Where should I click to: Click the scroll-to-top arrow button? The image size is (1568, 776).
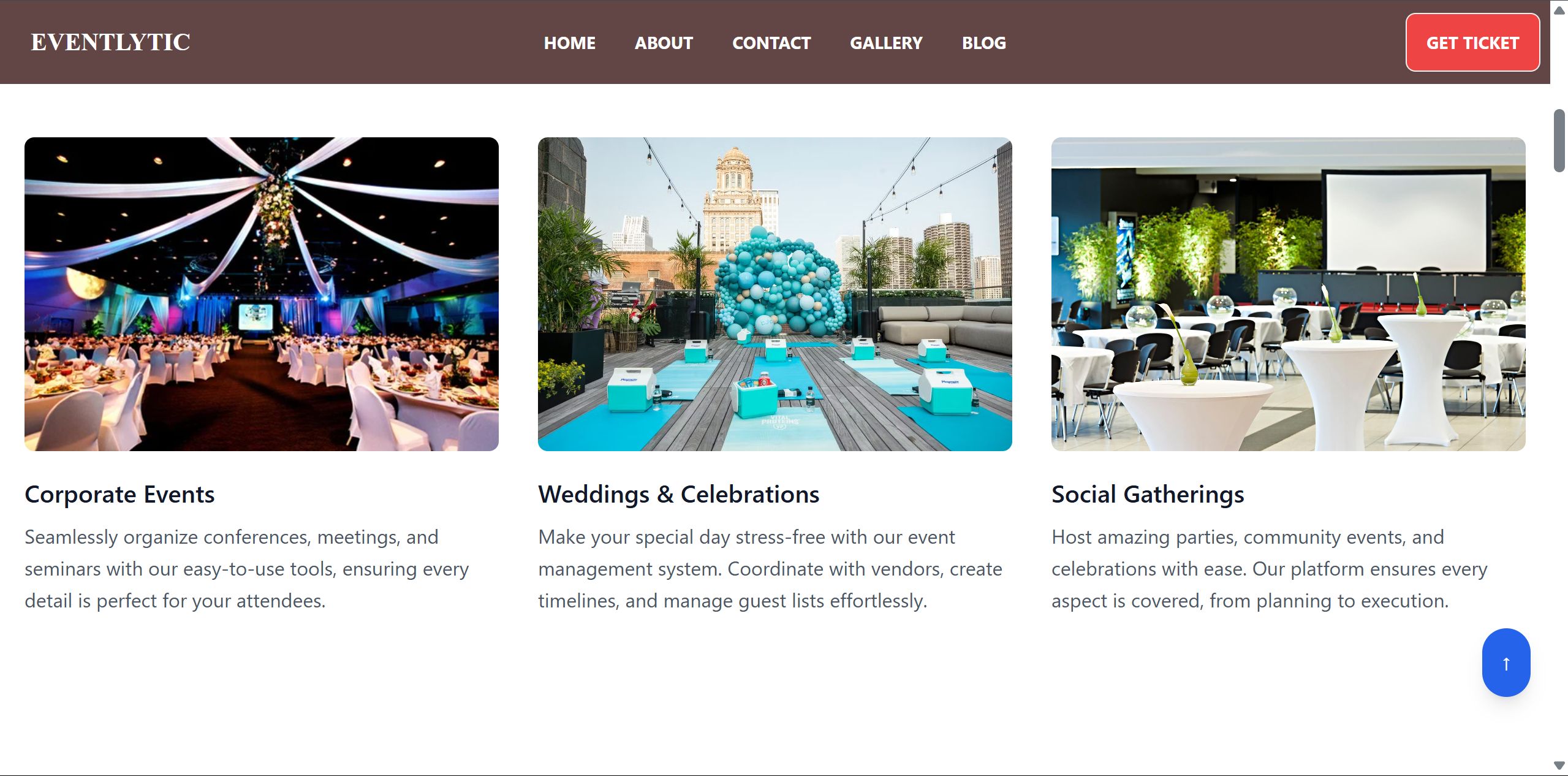point(1506,663)
